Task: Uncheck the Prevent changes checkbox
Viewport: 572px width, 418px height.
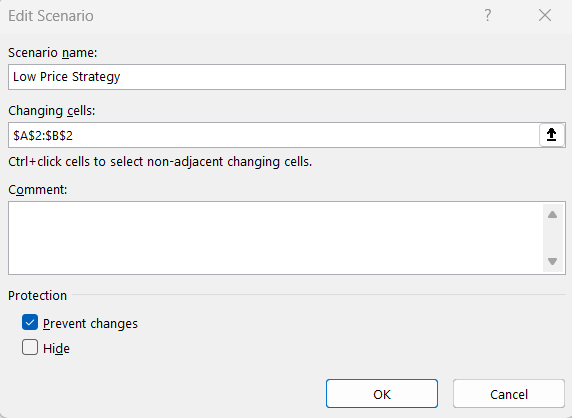Action: [x=30, y=322]
